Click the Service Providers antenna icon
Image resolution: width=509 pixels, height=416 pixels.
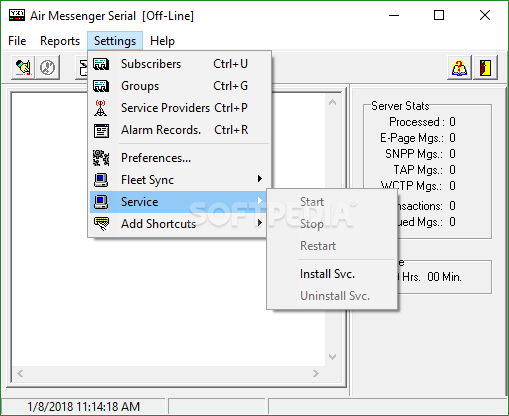tap(101, 108)
